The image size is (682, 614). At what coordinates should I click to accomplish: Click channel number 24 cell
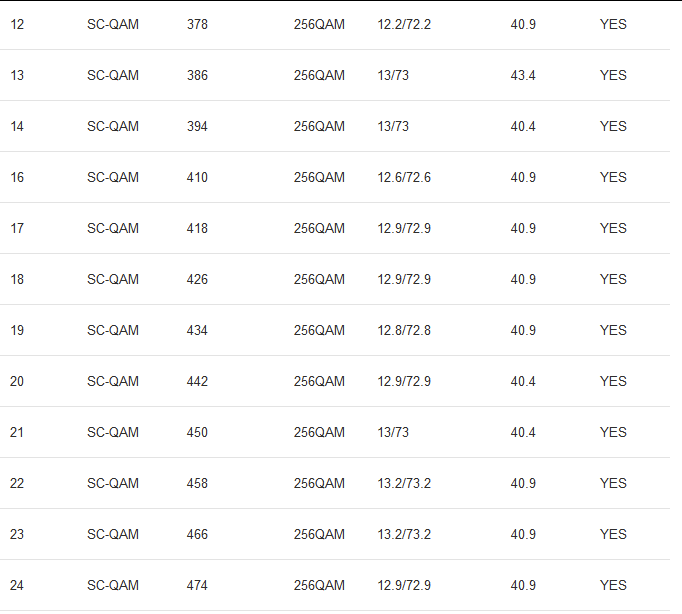[17, 585]
